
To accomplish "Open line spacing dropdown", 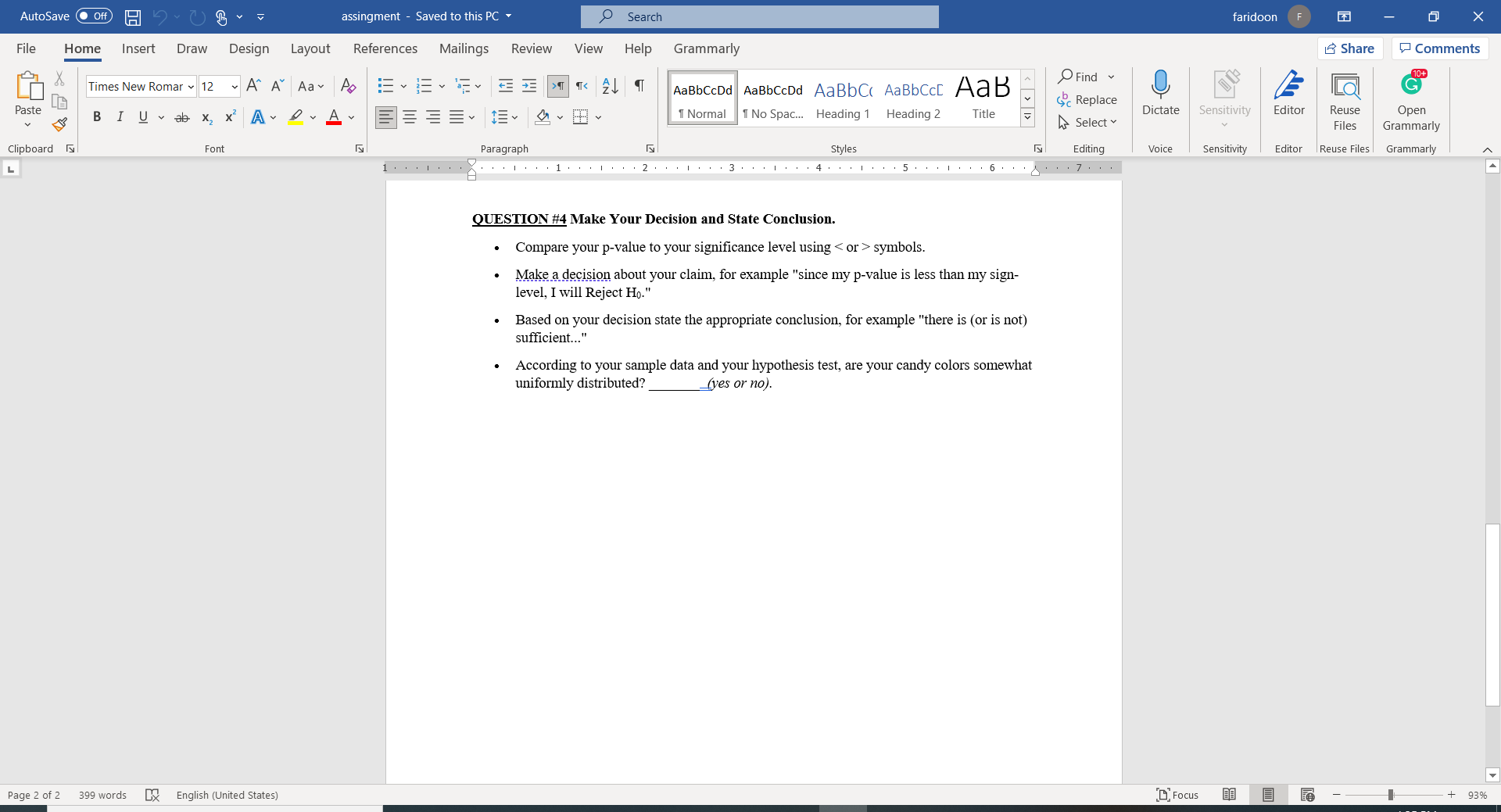I will (x=505, y=117).
